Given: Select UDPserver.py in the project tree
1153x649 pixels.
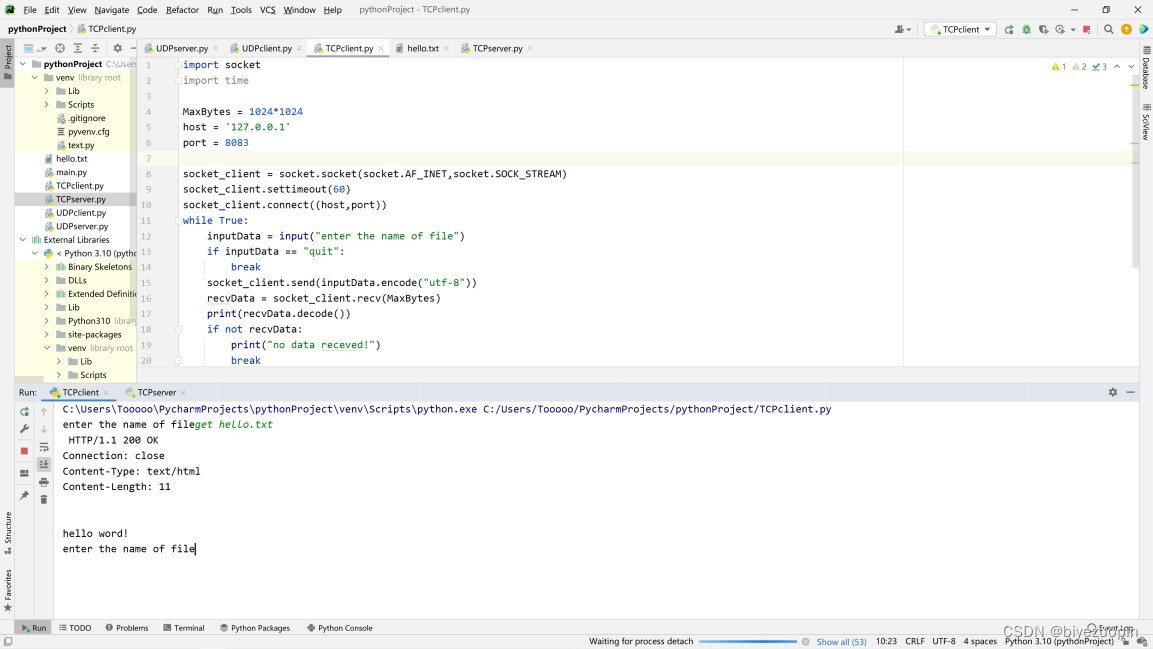Looking at the screenshot, I should (x=80, y=226).
